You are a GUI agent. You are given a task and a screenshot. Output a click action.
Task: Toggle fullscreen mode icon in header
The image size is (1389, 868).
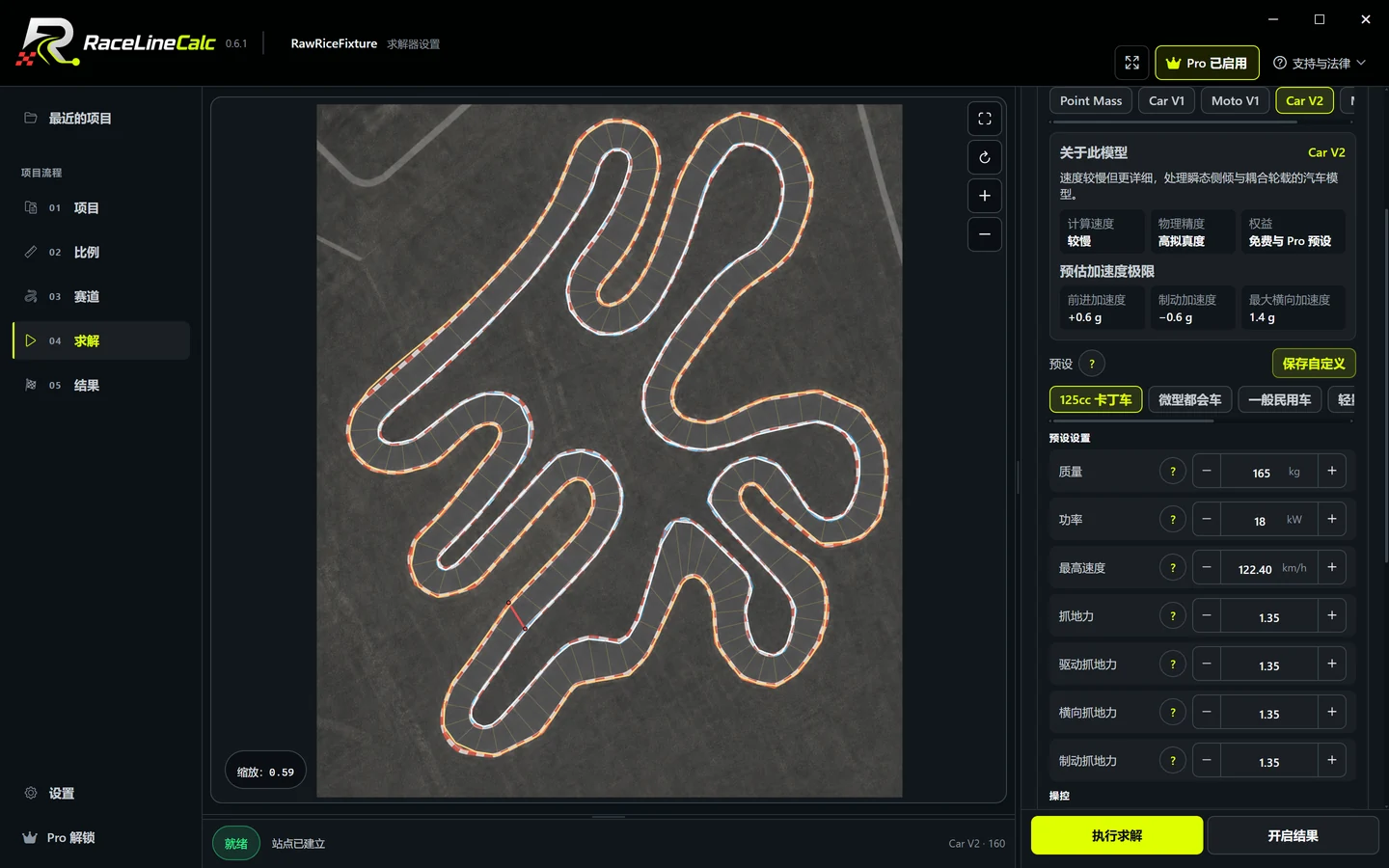click(x=1131, y=63)
